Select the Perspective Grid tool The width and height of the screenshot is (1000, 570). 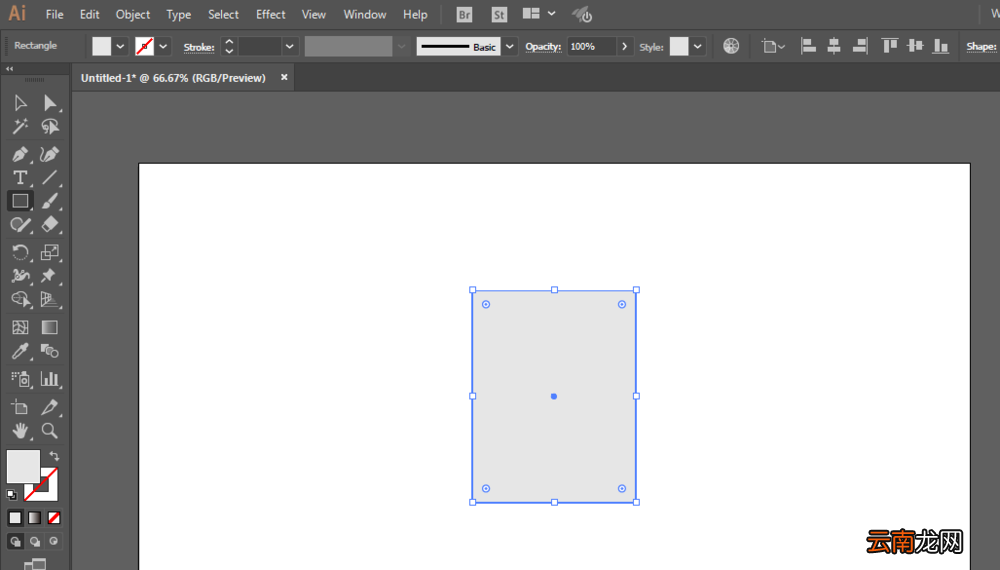(x=50, y=299)
